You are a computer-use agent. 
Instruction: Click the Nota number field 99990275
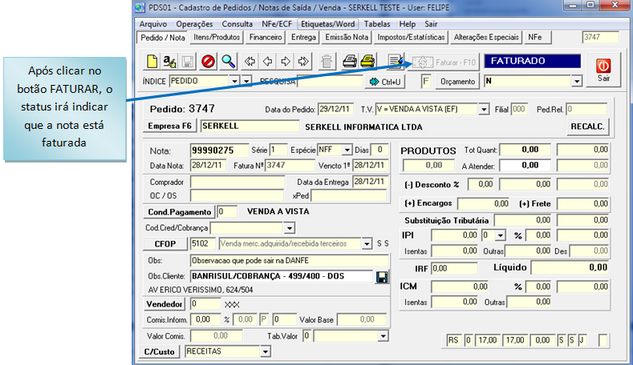219,150
